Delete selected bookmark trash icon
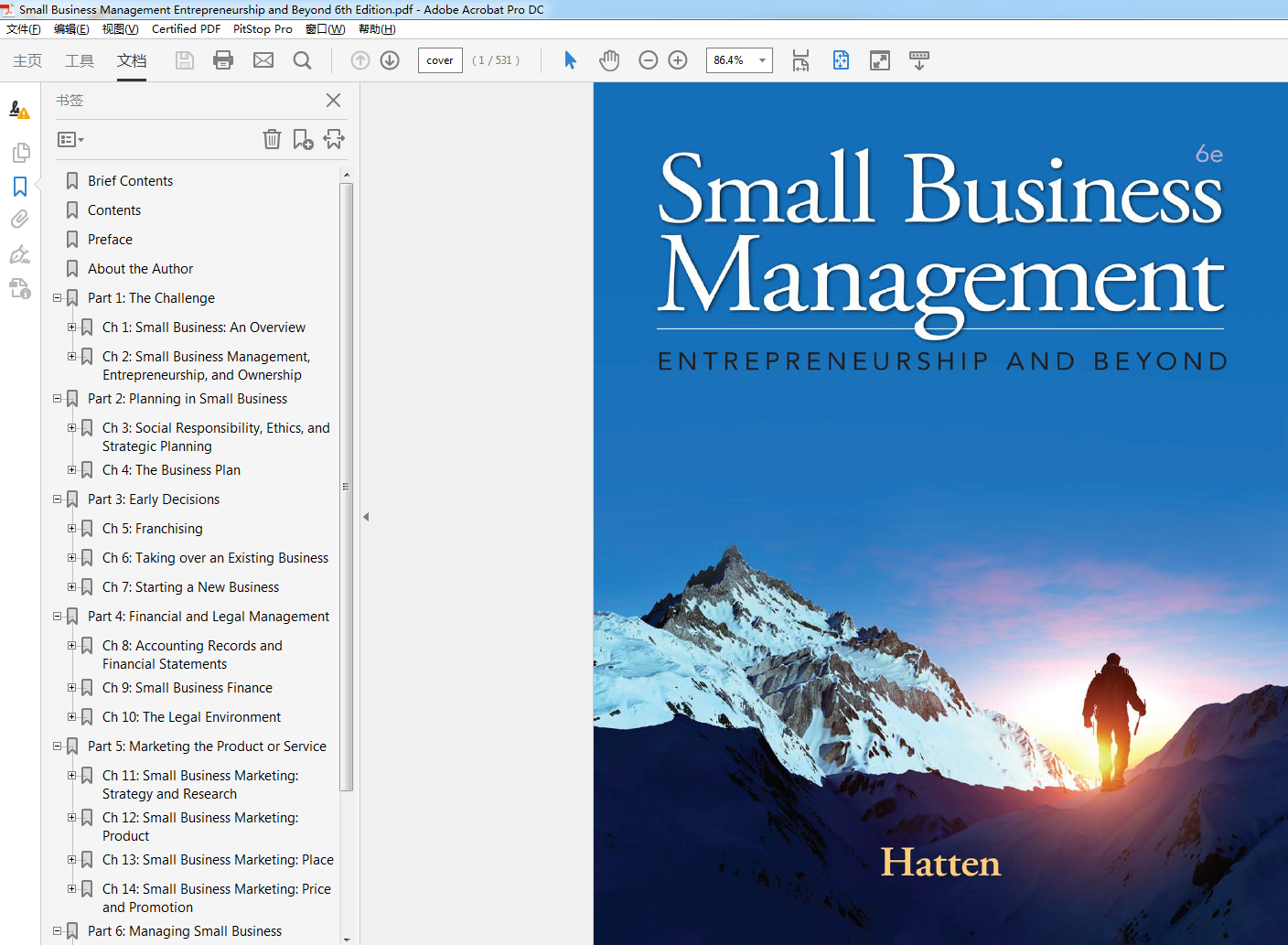1288x945 pixels. (x=272, y=139)
